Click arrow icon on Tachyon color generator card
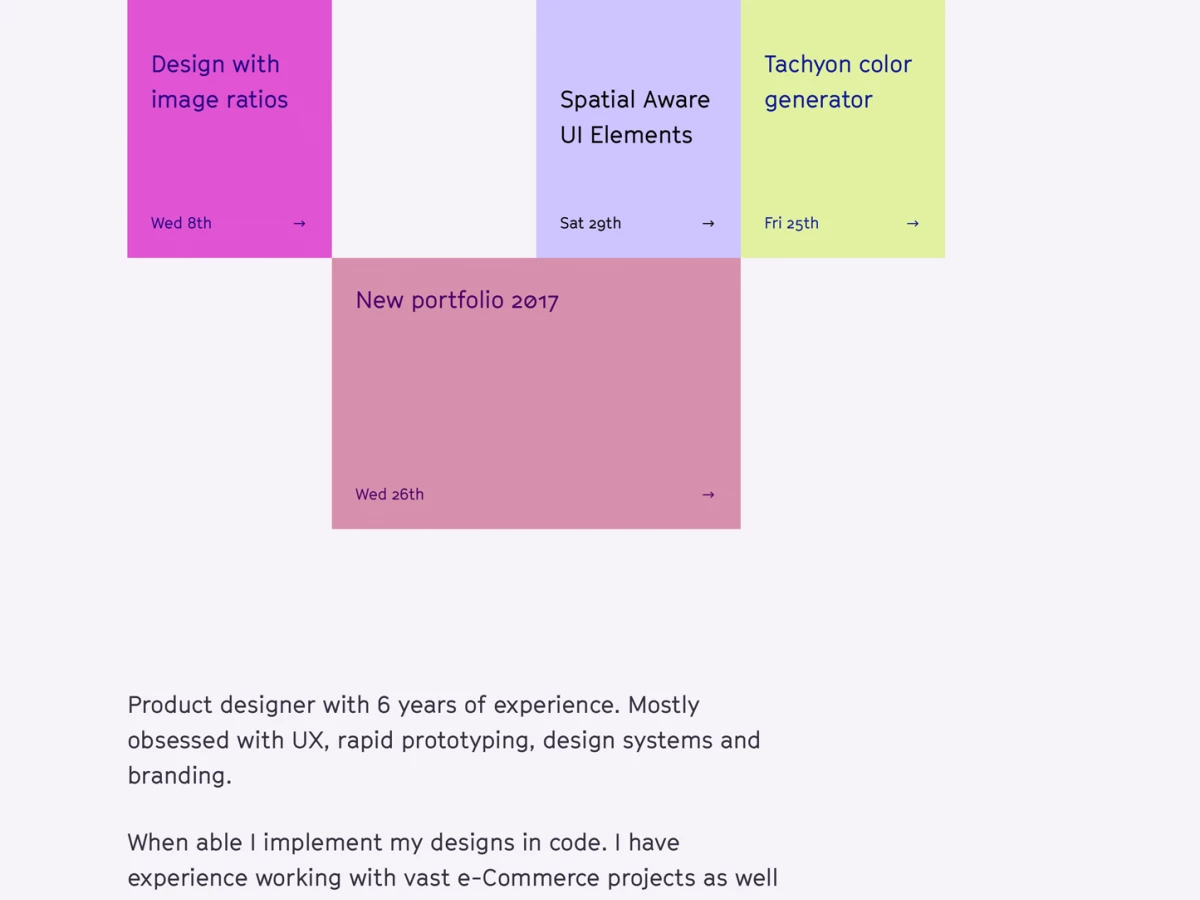 coord(912,223)
